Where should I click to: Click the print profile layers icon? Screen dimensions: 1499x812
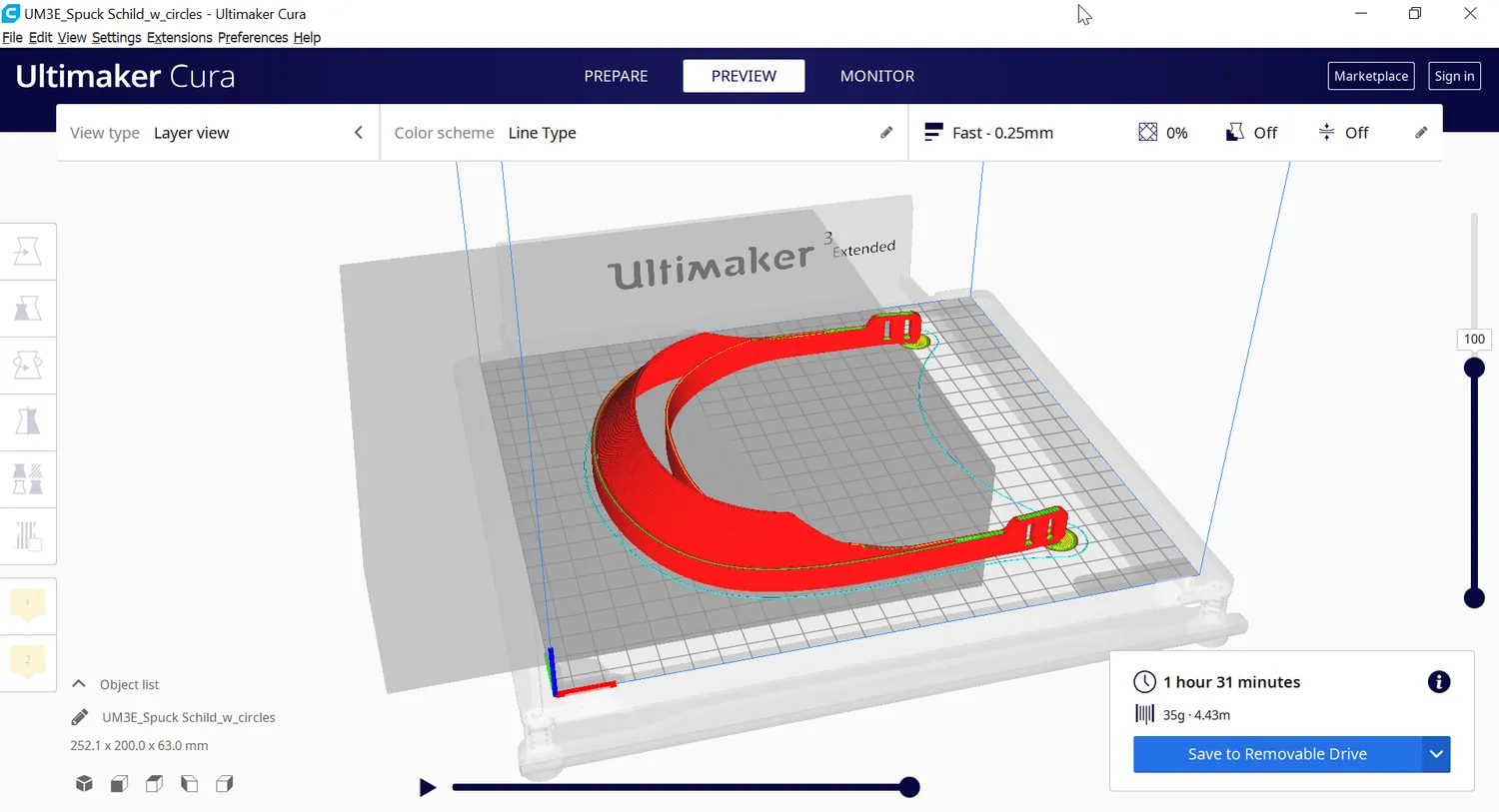pyautogui.click(x=933, y=132)
